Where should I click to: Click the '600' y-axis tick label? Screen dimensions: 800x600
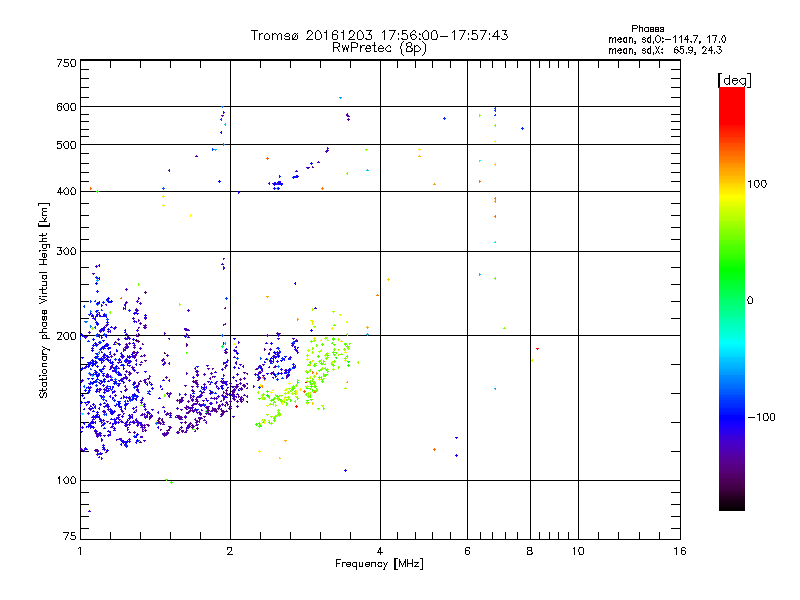click(66, 107)
